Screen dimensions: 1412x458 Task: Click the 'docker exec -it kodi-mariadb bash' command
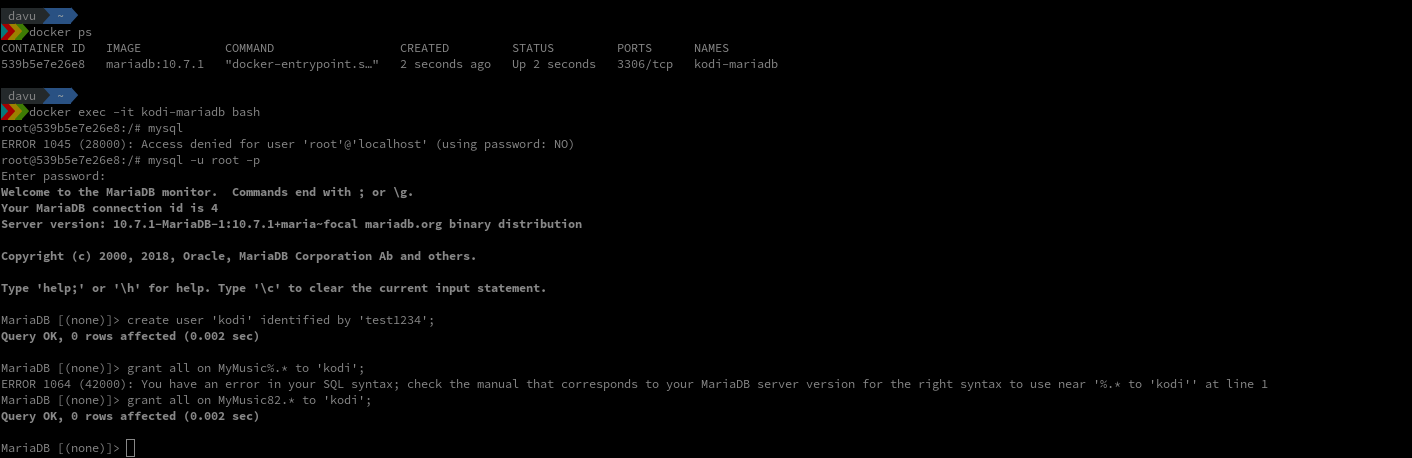click(145, 112)
